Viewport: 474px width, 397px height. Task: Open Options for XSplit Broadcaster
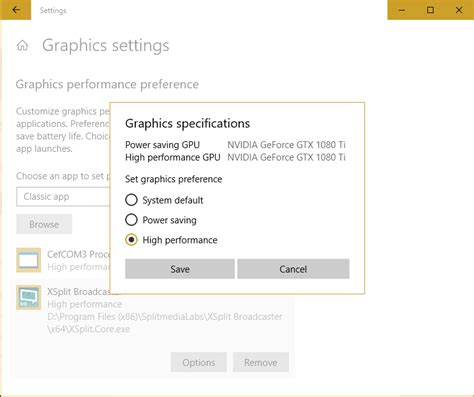tap(199, 362)
